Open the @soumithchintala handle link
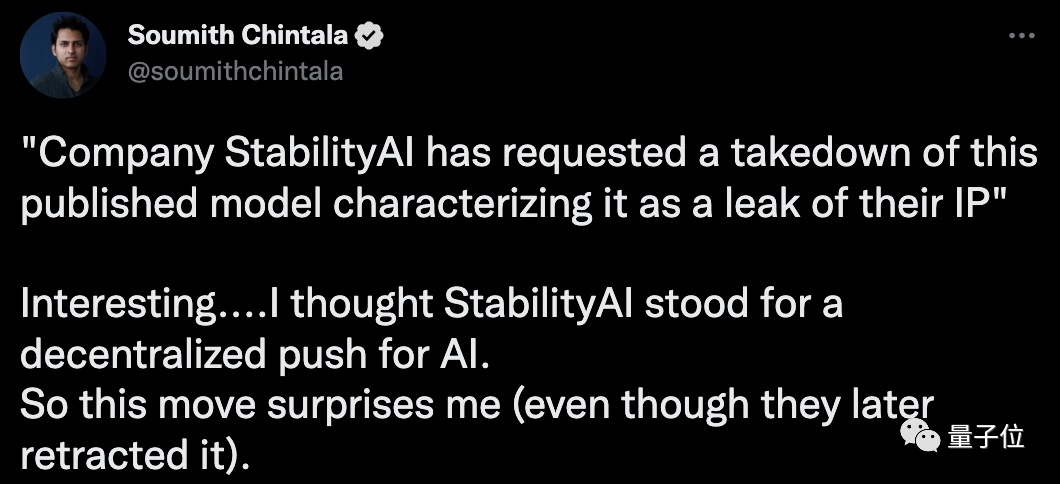 click(235, 71)
